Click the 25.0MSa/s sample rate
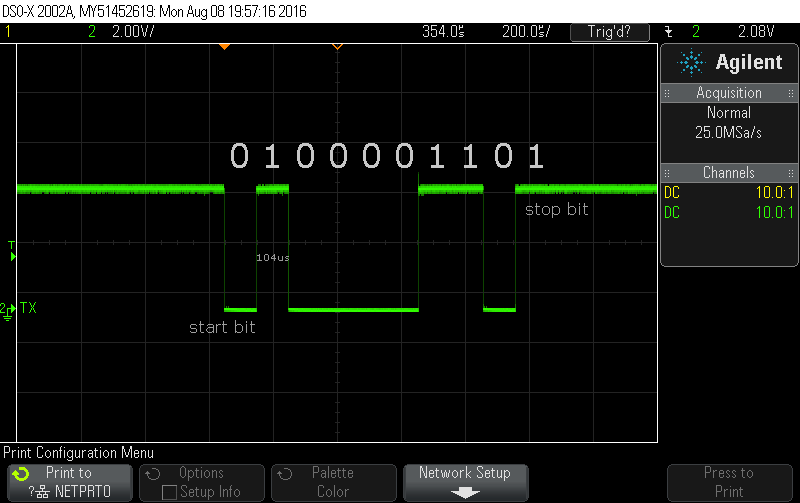The height and width of the screenshot is (503, 800). click(729, 133)
